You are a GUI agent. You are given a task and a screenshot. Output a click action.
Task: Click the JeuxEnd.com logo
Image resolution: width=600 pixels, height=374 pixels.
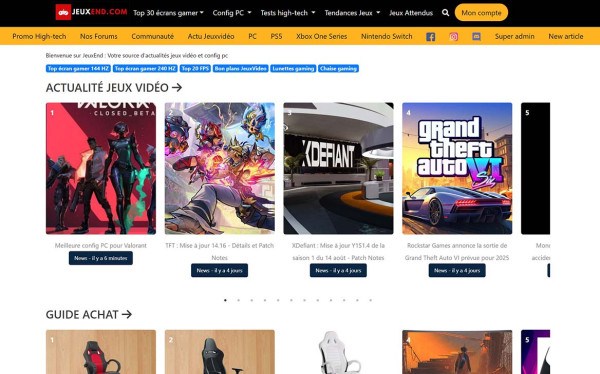[x=91, y=12]
